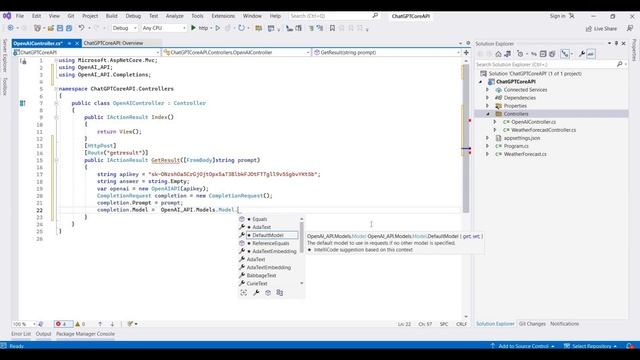Open the Error List tab

[21, 334]
